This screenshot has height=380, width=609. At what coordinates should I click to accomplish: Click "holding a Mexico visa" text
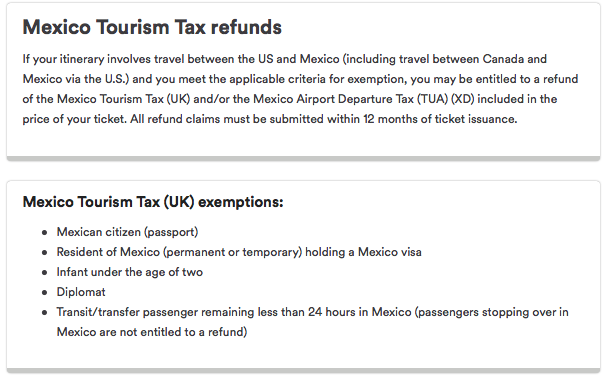[x=363, y=252]
